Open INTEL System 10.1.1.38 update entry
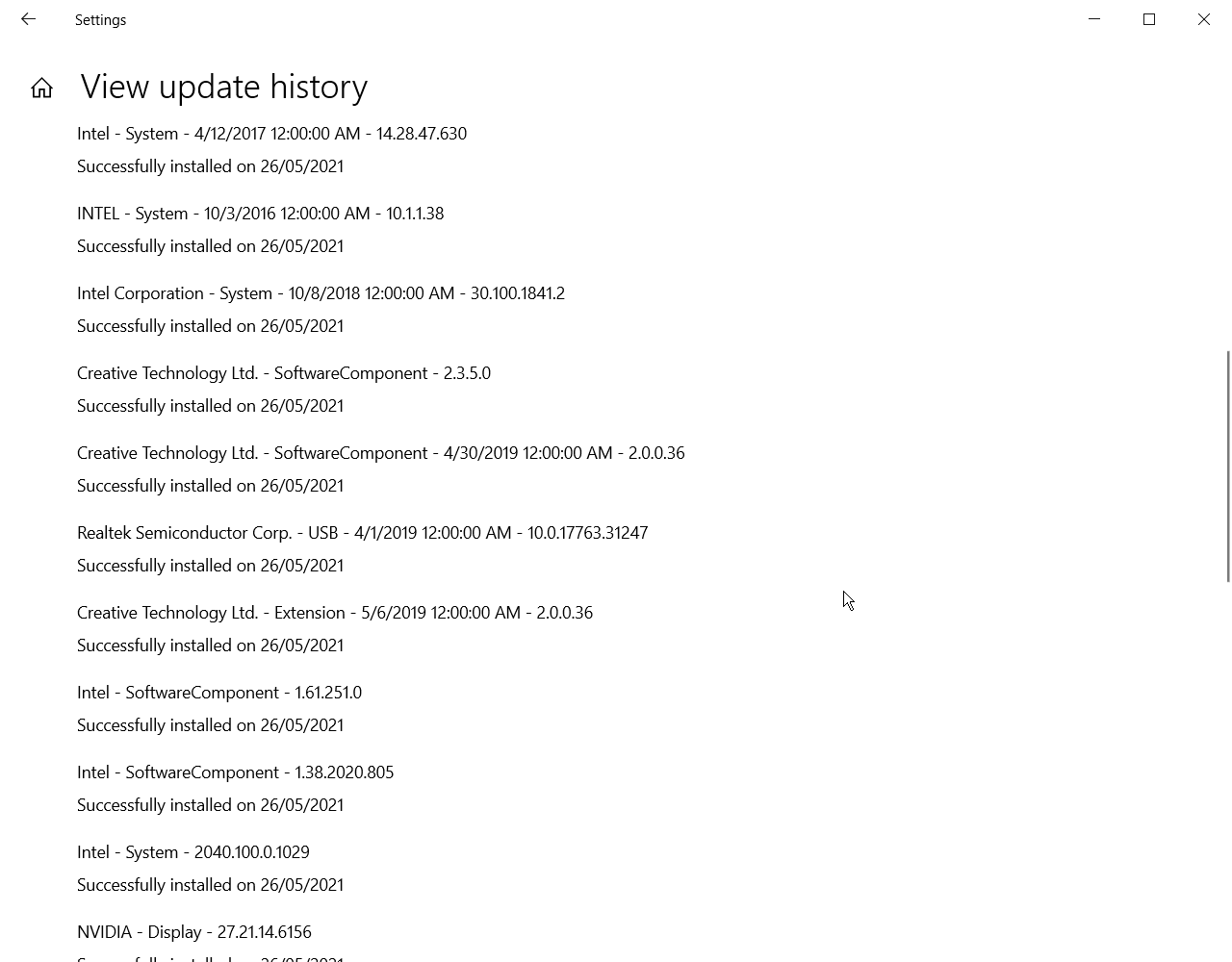 (260, 214)
